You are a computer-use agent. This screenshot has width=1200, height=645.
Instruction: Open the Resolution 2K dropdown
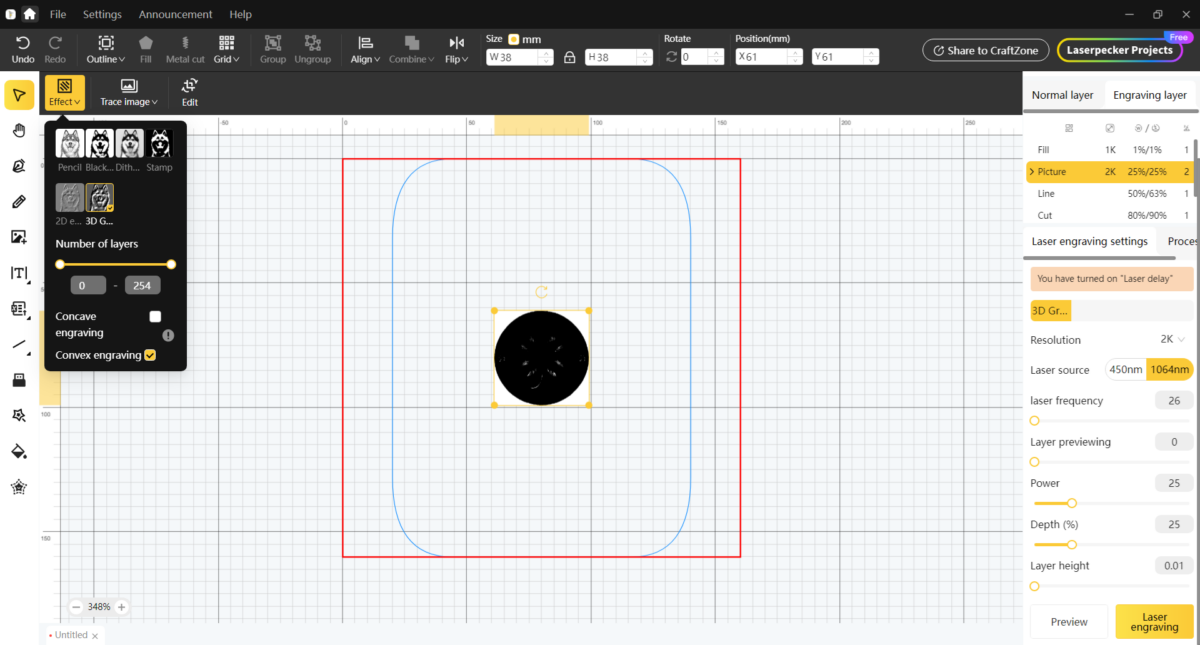1172,339
